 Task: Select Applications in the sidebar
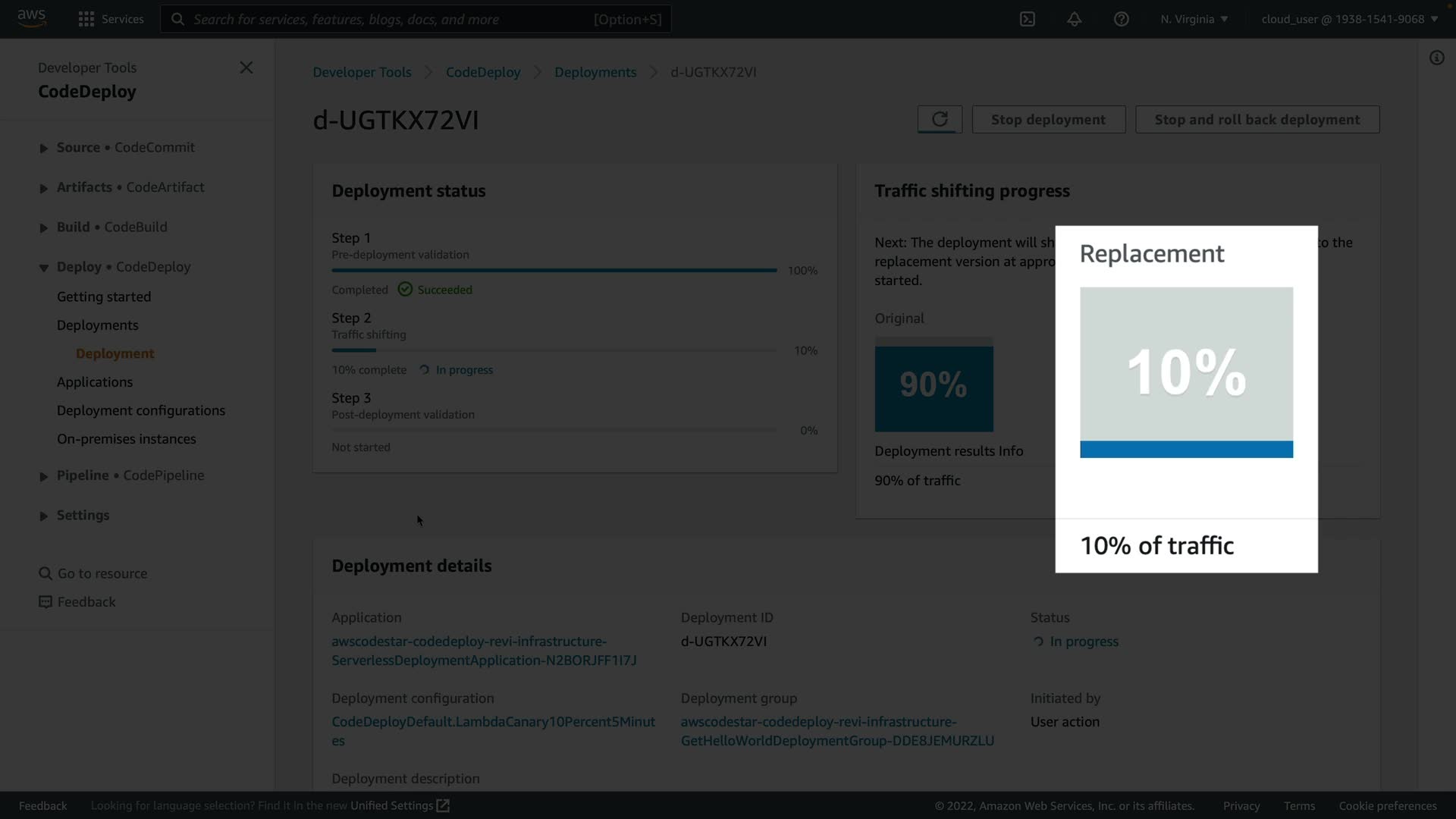[x=95, y=382]
